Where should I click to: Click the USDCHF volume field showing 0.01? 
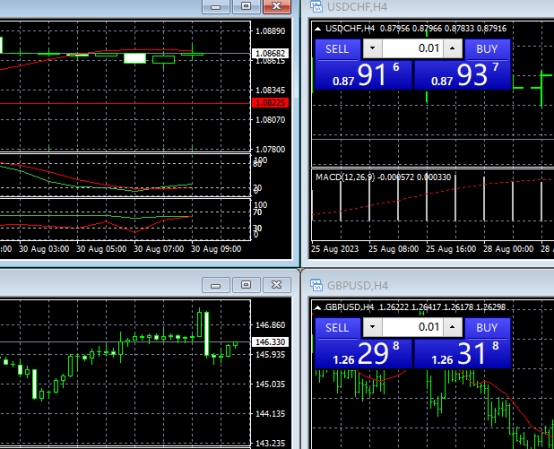[x=413, y=48]
